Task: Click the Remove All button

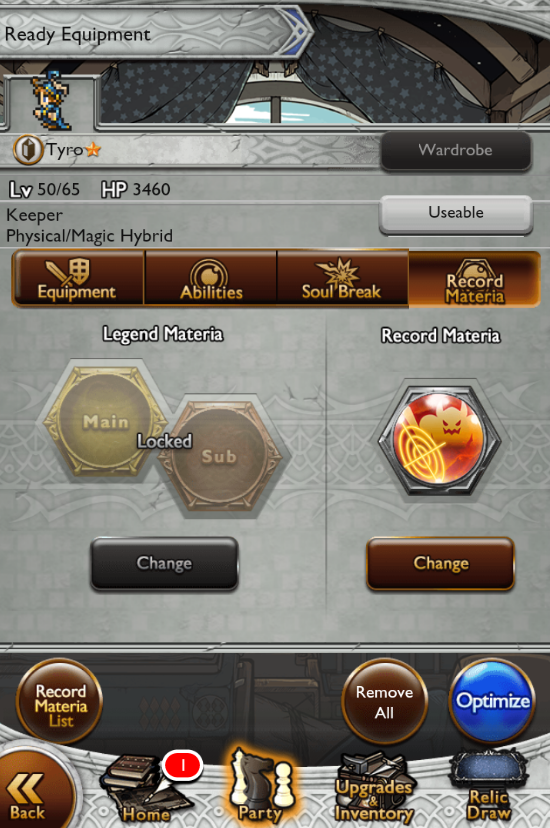Action: (384, 701)
